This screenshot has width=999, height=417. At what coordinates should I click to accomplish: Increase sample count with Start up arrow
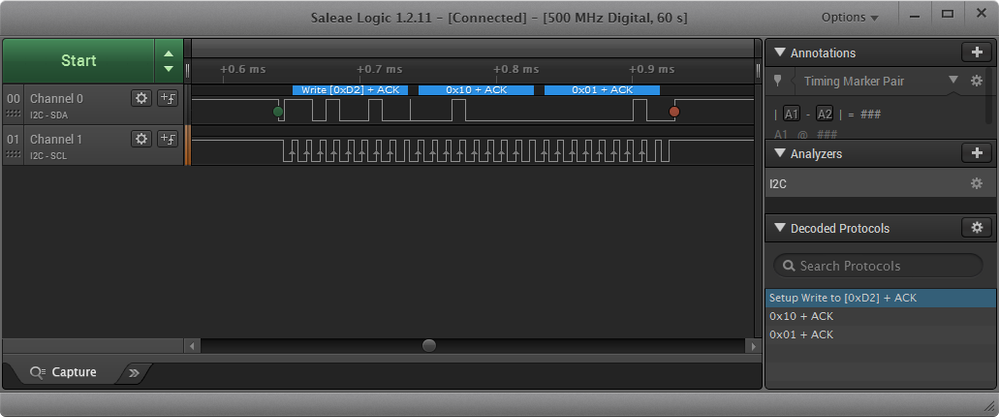tap(168, 54)
